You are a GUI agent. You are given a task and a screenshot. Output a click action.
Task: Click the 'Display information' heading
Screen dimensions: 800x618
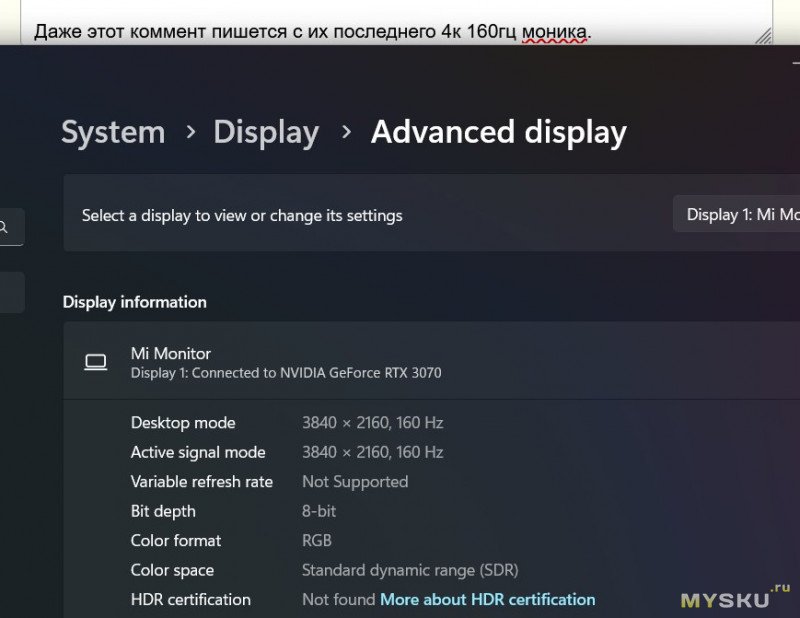point(135,302)
